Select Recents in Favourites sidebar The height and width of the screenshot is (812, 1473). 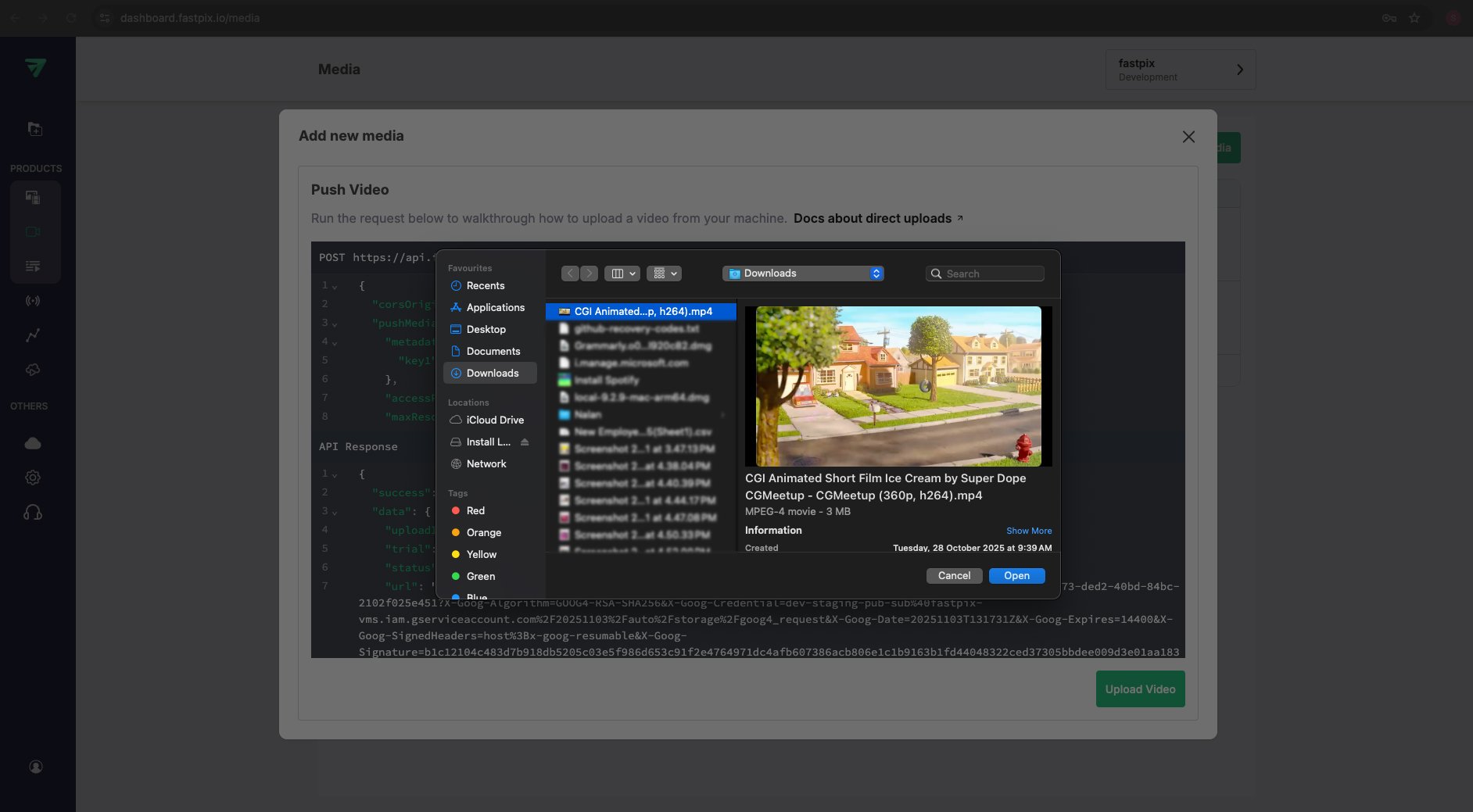486,286
